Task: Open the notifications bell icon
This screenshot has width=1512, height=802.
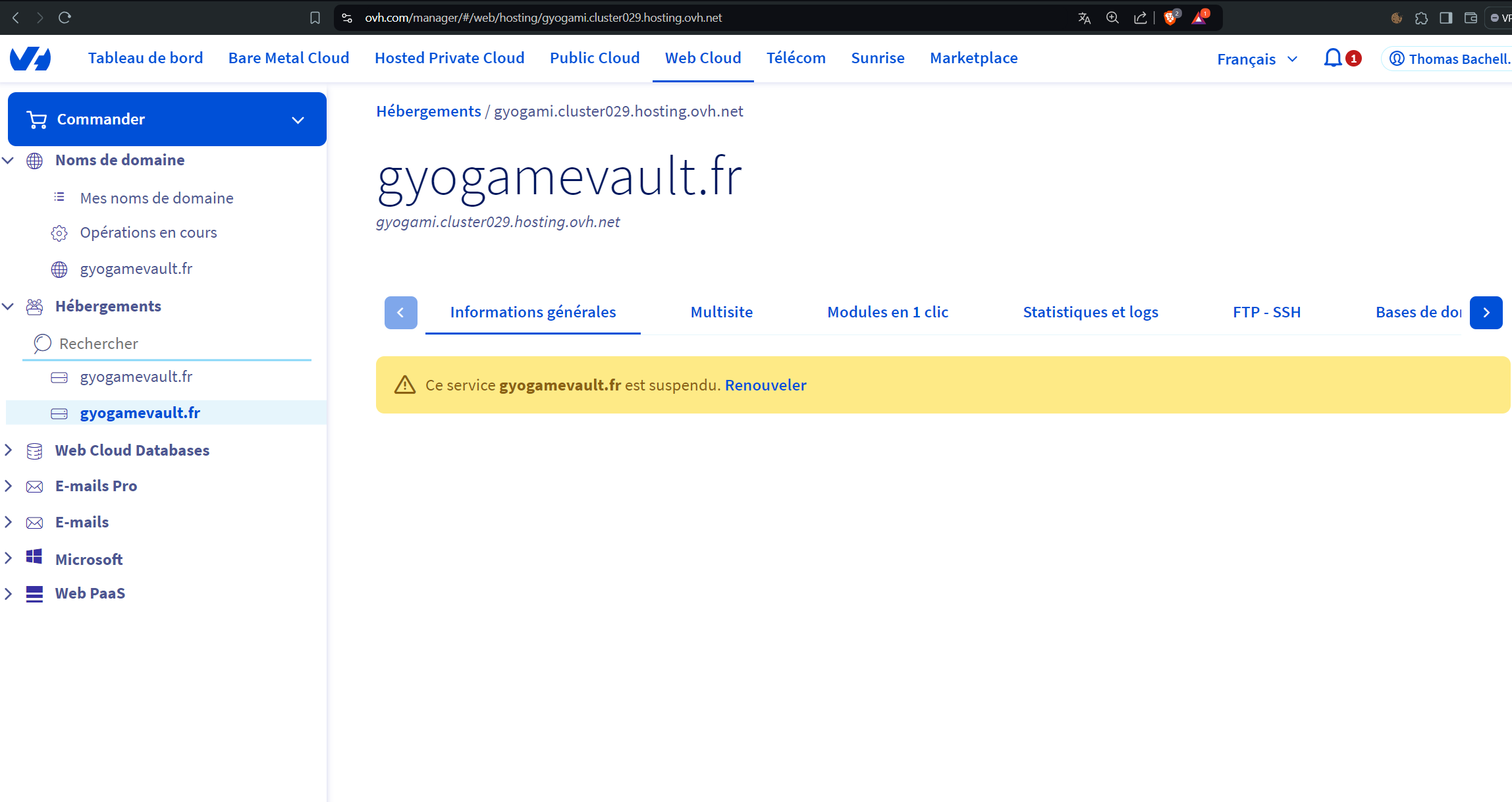Action: pyautogui.click(x=1333, y=59)
